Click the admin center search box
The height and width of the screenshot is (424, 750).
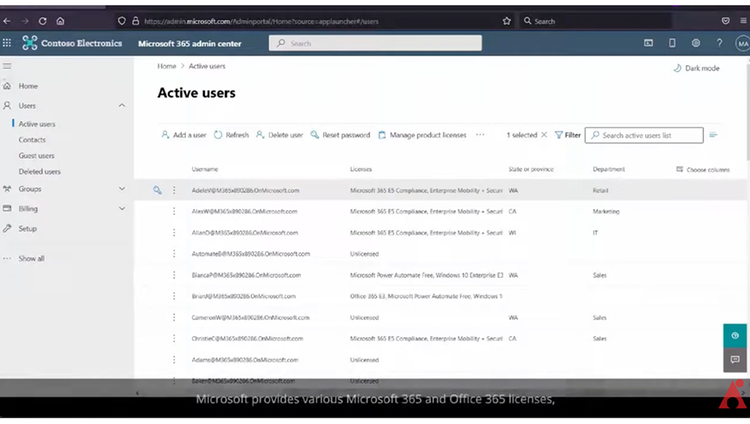[x=375, y=43]
